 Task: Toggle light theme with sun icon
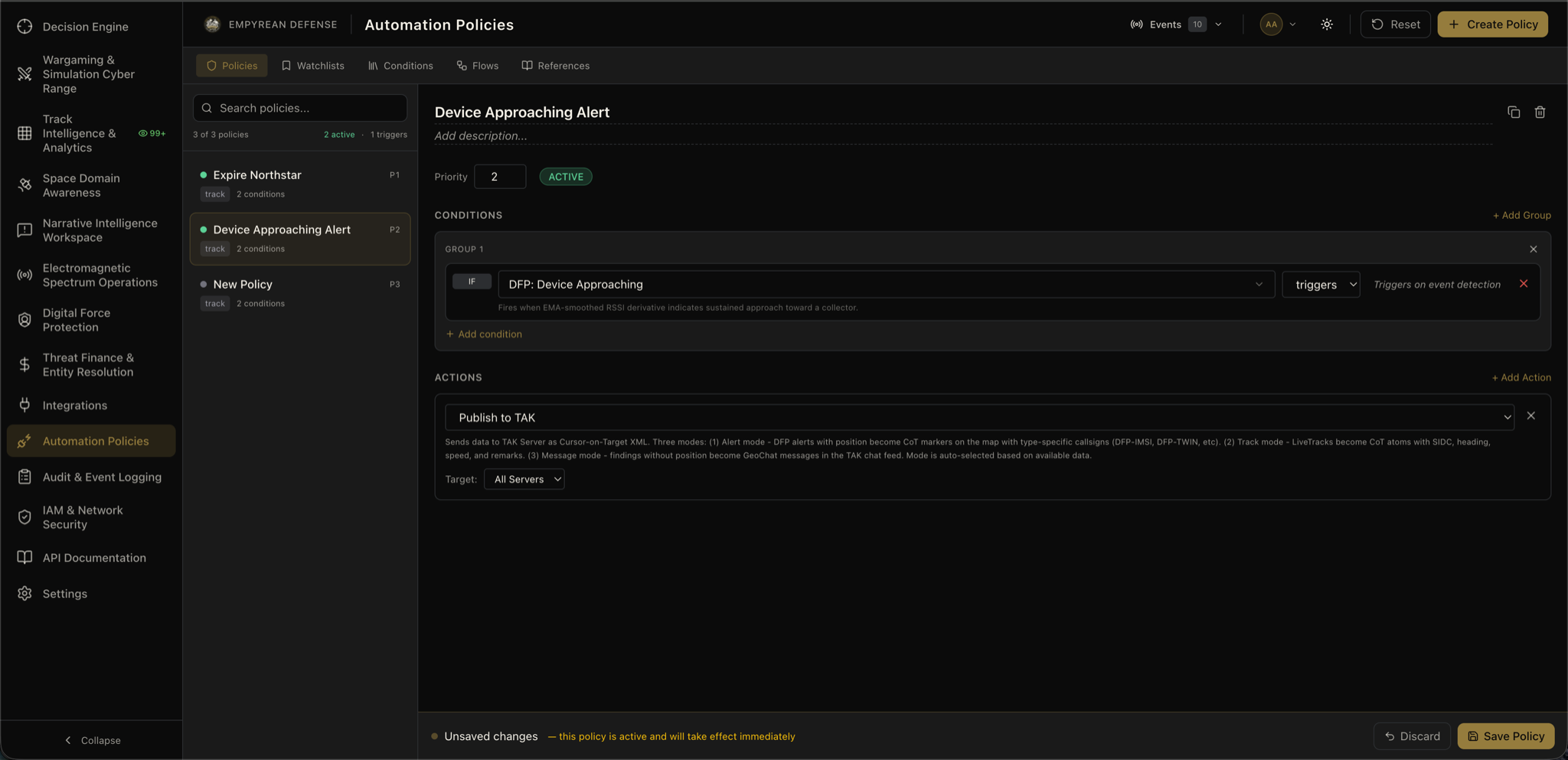click(1327, 24)
